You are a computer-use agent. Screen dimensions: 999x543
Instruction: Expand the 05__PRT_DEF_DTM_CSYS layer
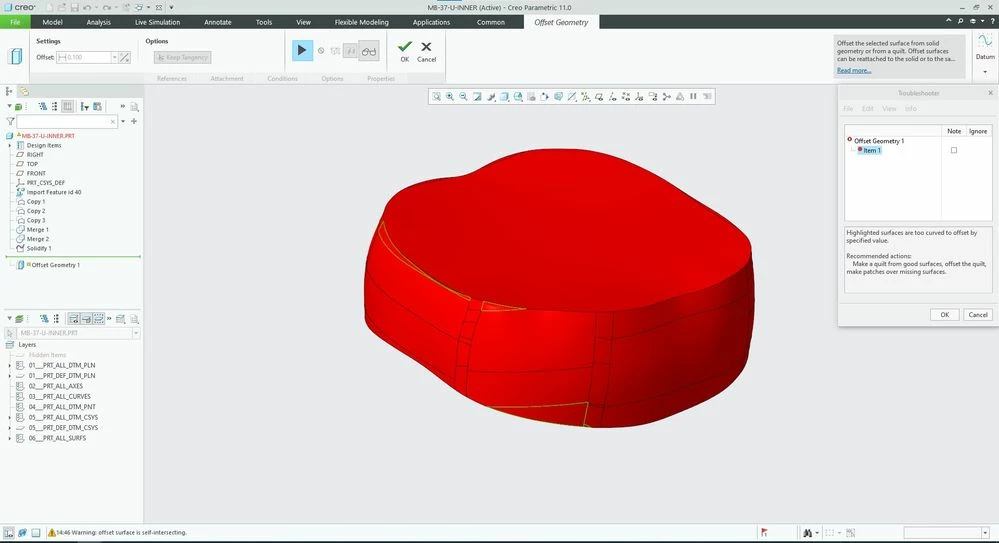(10, 428)
